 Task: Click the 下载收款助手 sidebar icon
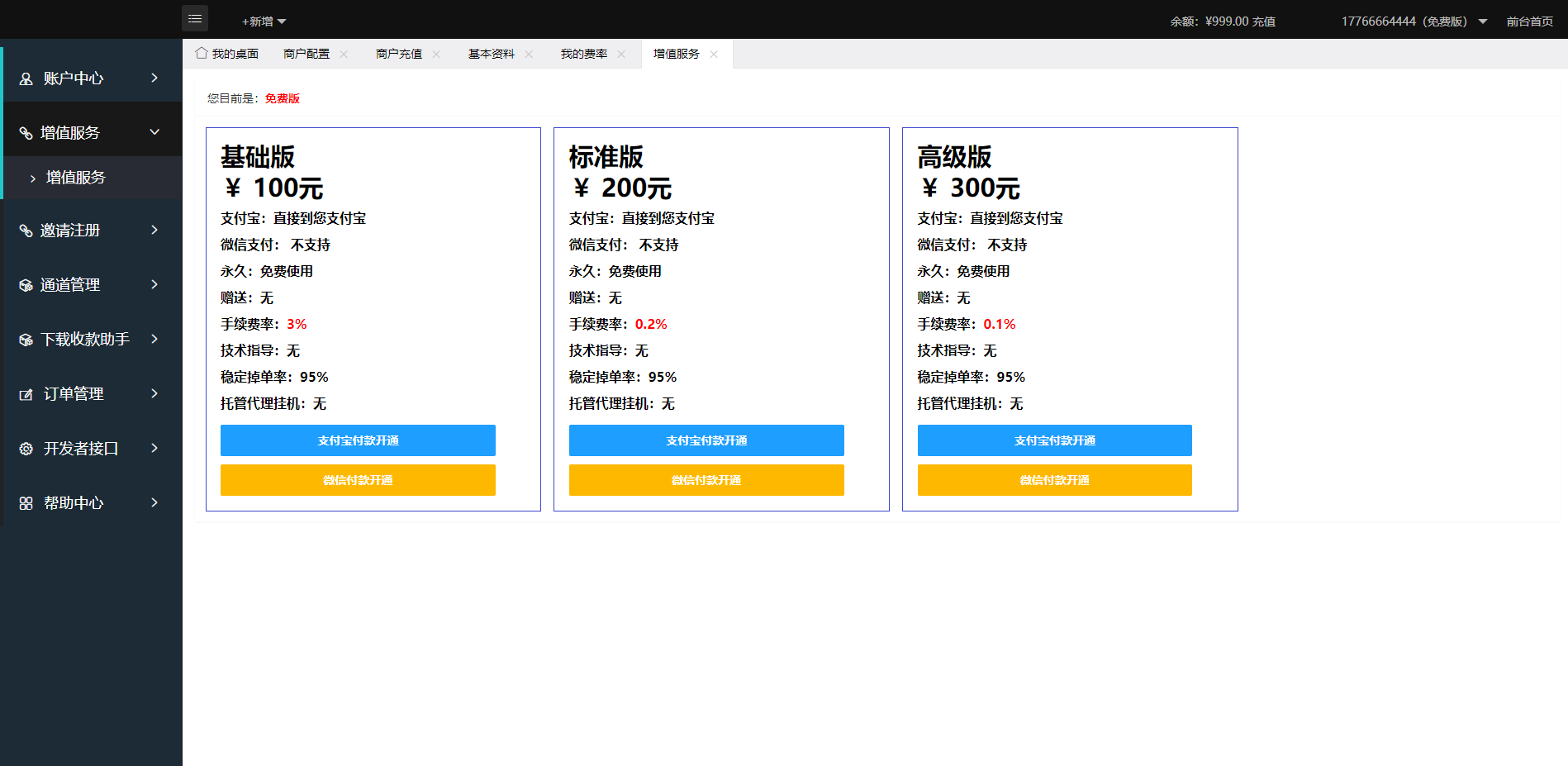tap(26, 340)
